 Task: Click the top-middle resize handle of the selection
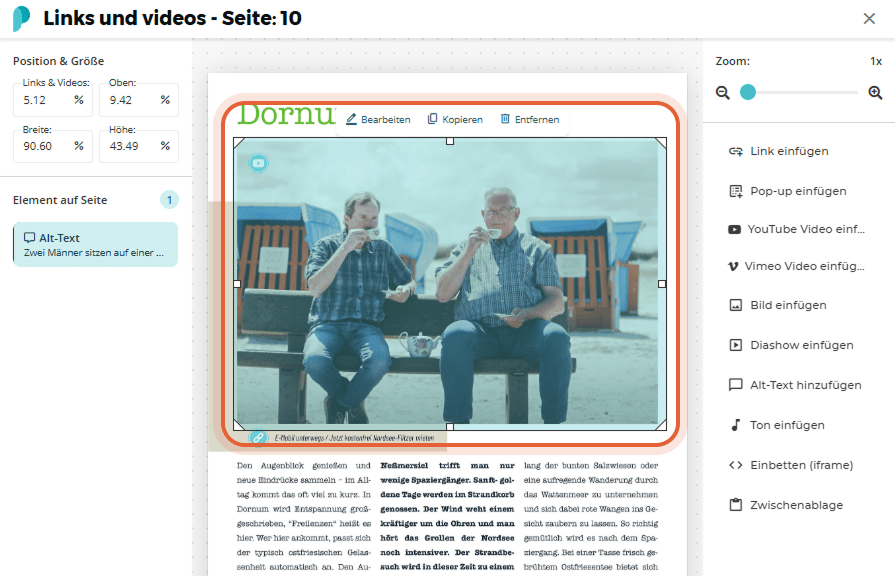(x=450, y=141)
